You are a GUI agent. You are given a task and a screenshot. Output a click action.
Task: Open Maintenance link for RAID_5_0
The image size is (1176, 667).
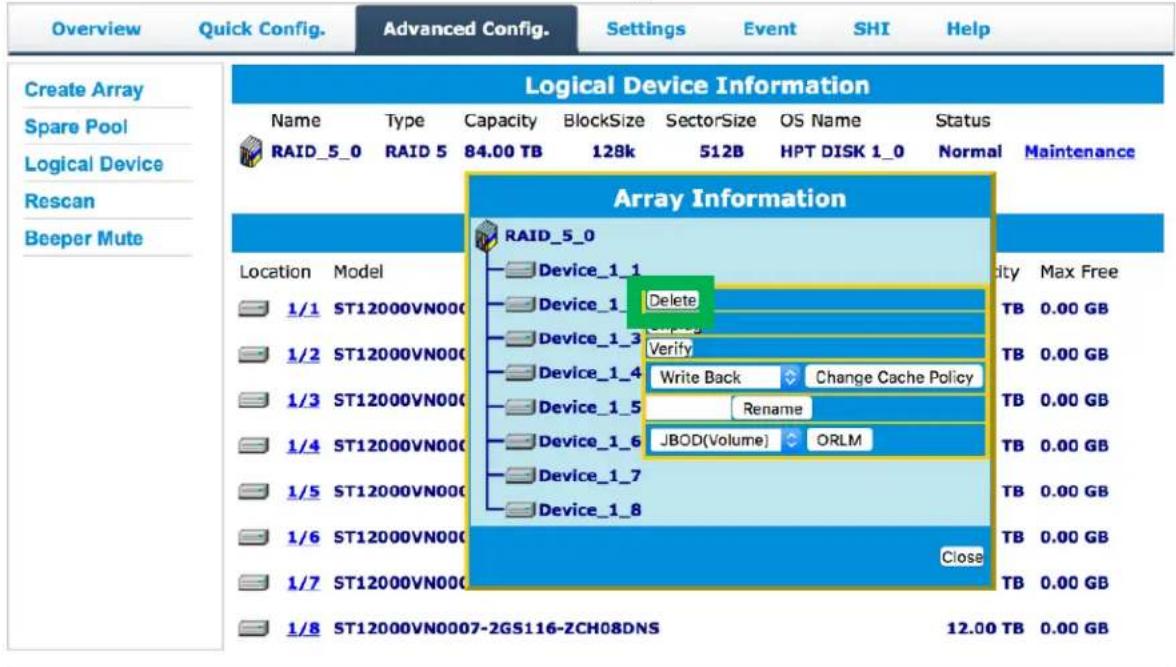click(1079, 152)
